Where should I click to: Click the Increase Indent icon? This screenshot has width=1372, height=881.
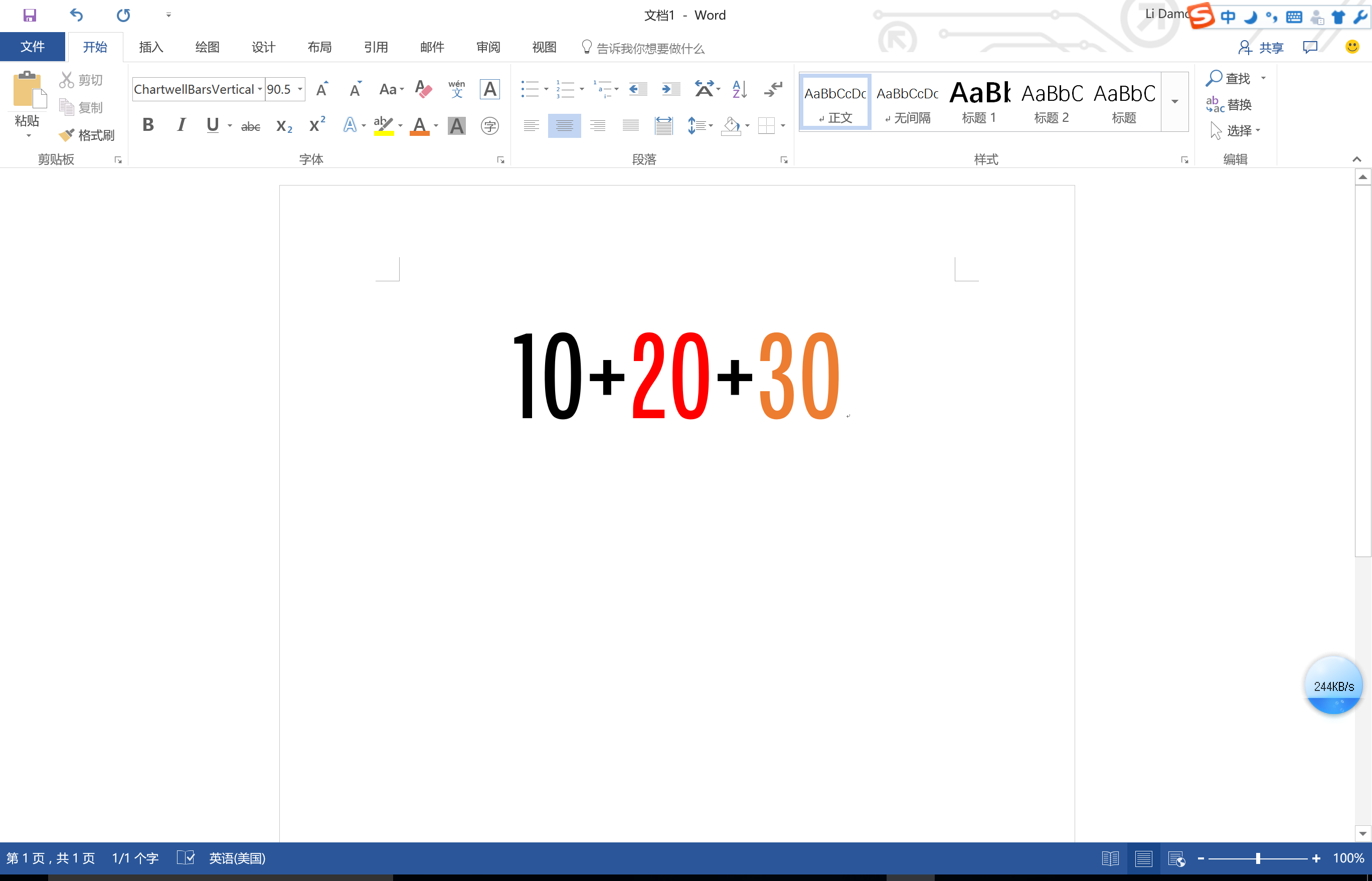[x=670, y=89]
